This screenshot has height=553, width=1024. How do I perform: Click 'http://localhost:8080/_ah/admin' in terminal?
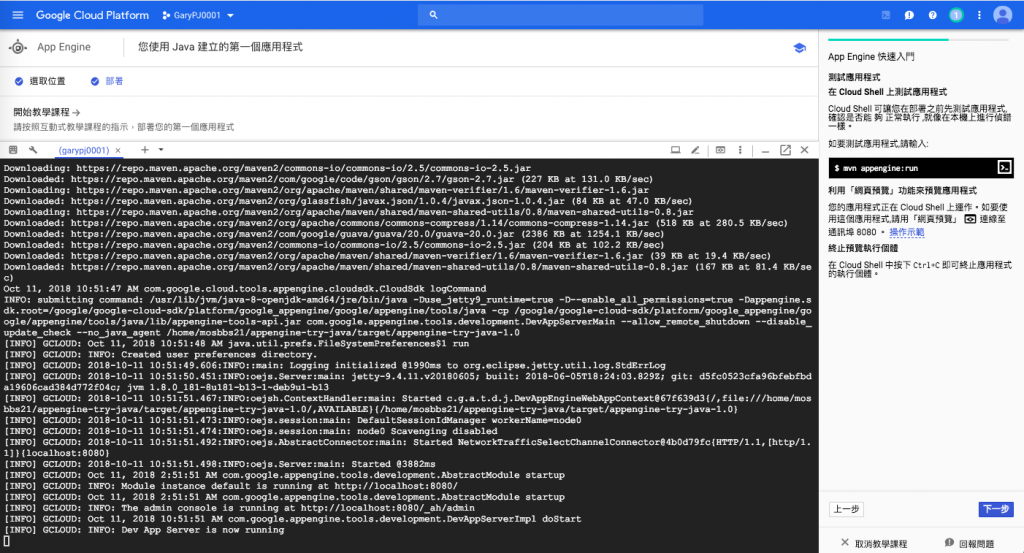(388, 508)
